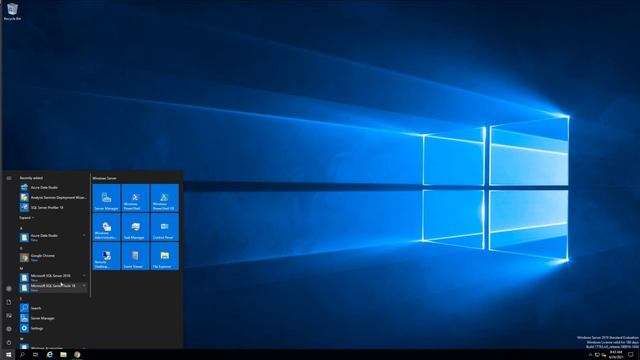Open the Action Center notifications icon
The width and height of the screenshot is (640, 360).
(x=631, y=355)
